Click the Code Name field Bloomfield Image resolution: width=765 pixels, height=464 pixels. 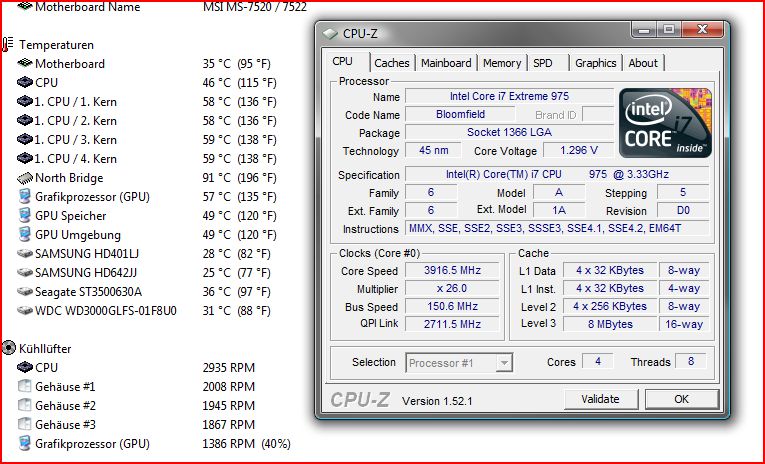tap(460, 114)
